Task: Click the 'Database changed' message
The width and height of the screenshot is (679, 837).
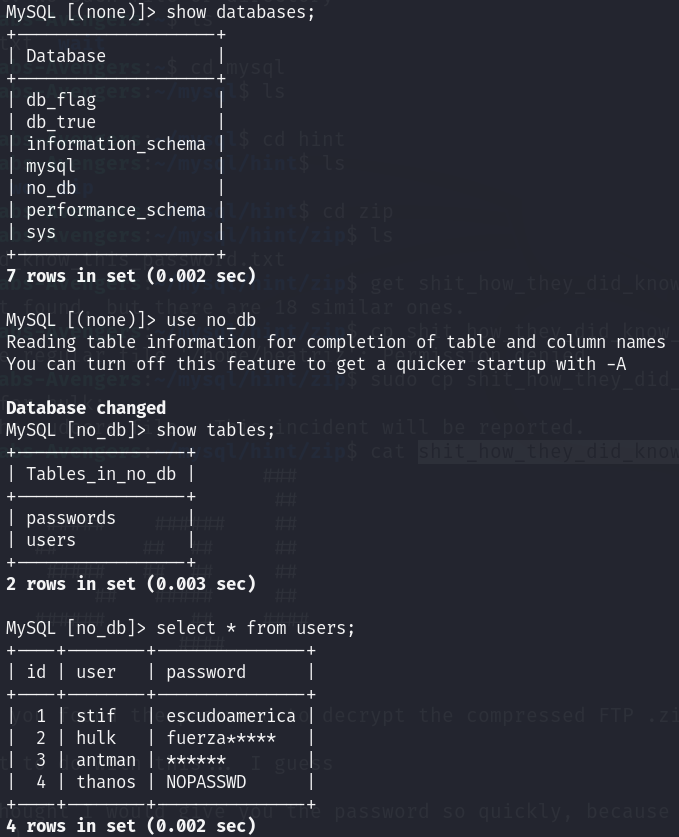Action: tap(86, 408)
